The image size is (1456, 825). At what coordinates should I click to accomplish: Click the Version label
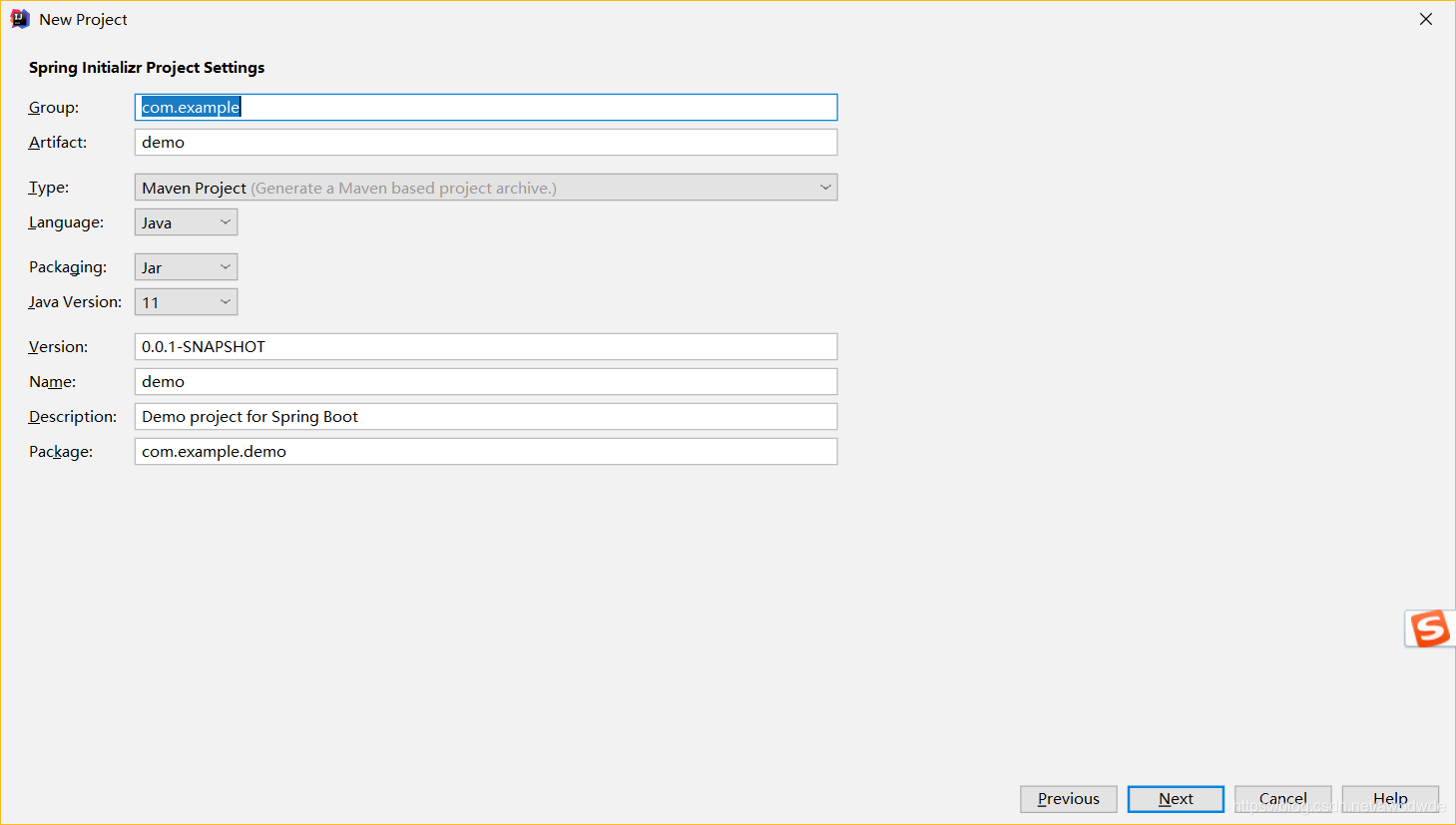tap(58, 347)
